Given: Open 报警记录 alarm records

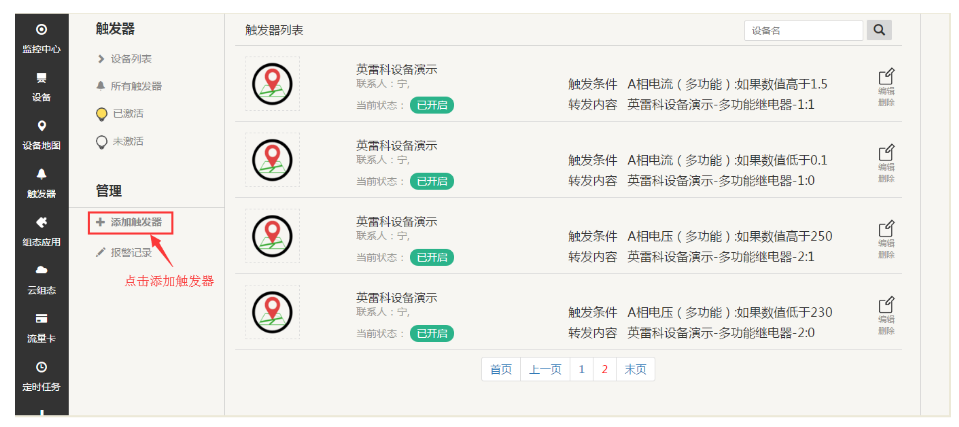Looking at the screenshot, I should coord(129,253).
